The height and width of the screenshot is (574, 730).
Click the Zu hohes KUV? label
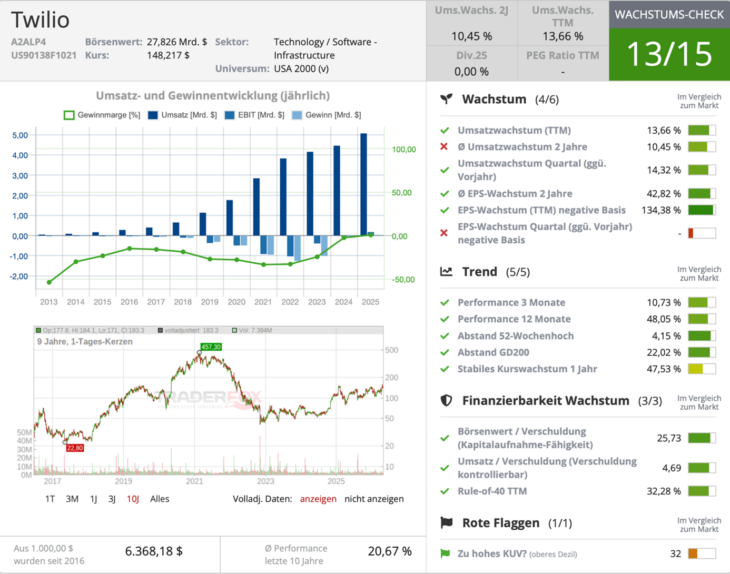(492, 554)
